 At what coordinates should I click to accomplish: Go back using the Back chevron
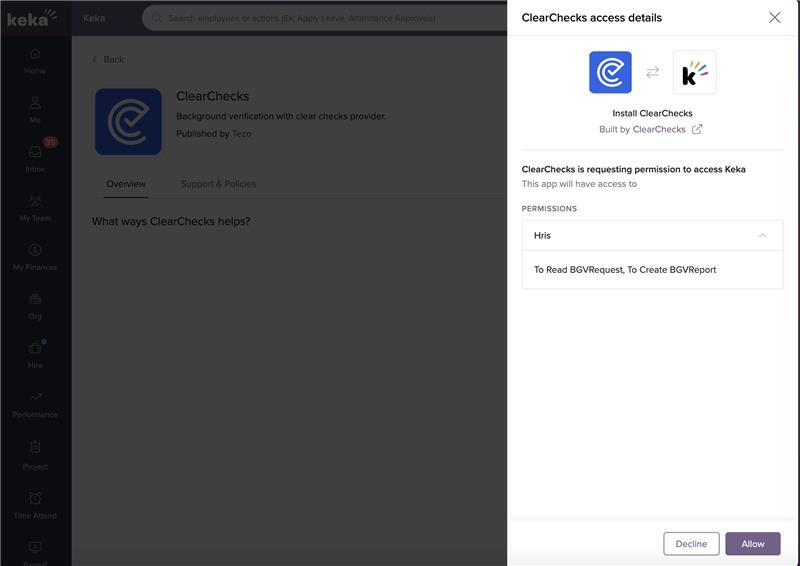[108, 60]
